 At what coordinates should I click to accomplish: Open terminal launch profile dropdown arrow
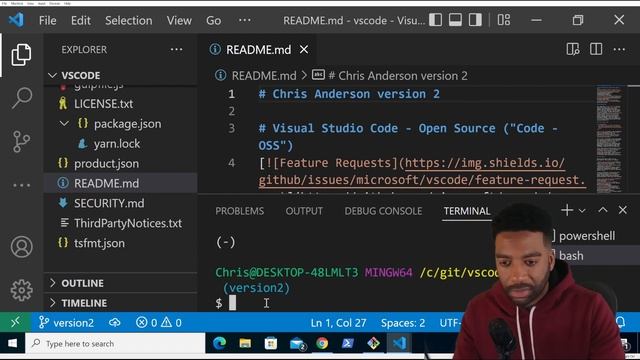click(x=582, y=211)
